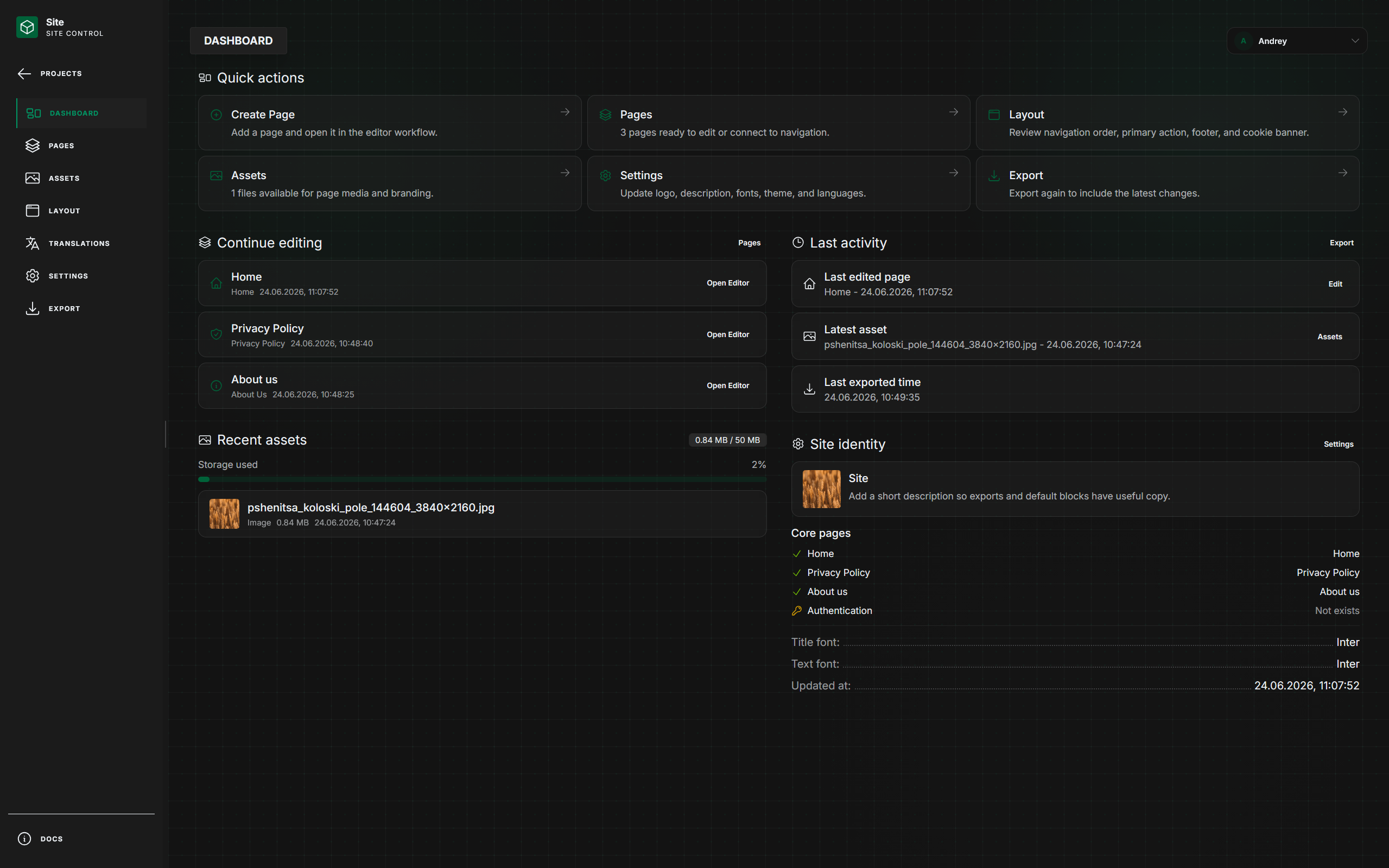Viewport: 1389px width, 868px height.
Task: Click the 2% storage percentage
Action: (759, 465)
